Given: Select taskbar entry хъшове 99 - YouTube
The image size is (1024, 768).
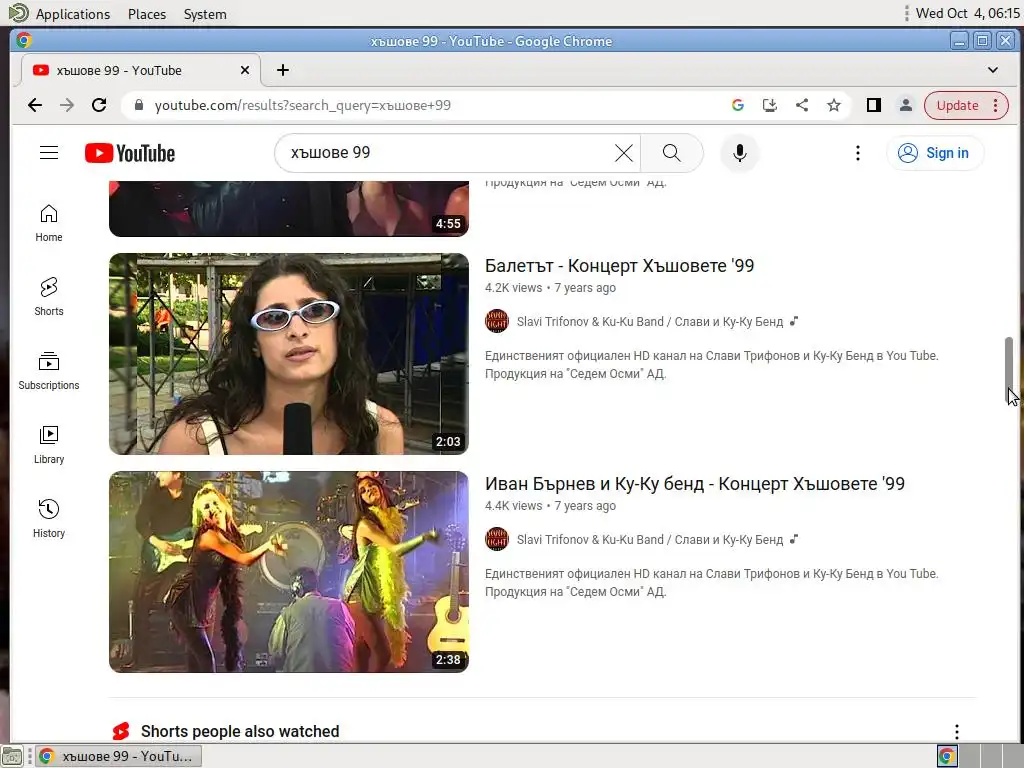Looking at the screenshot, I should 118,756.
